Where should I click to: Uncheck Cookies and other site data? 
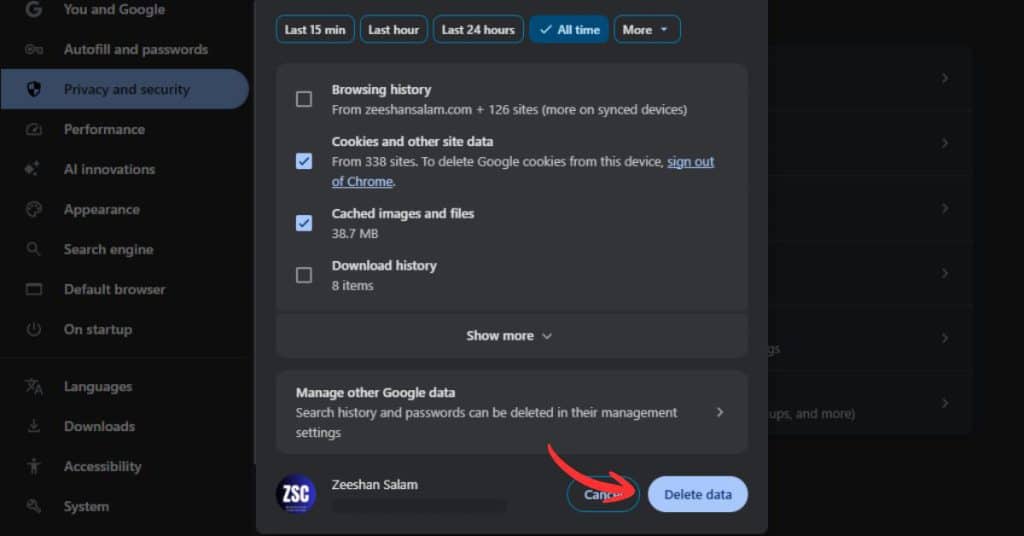[x=304, y=161]
